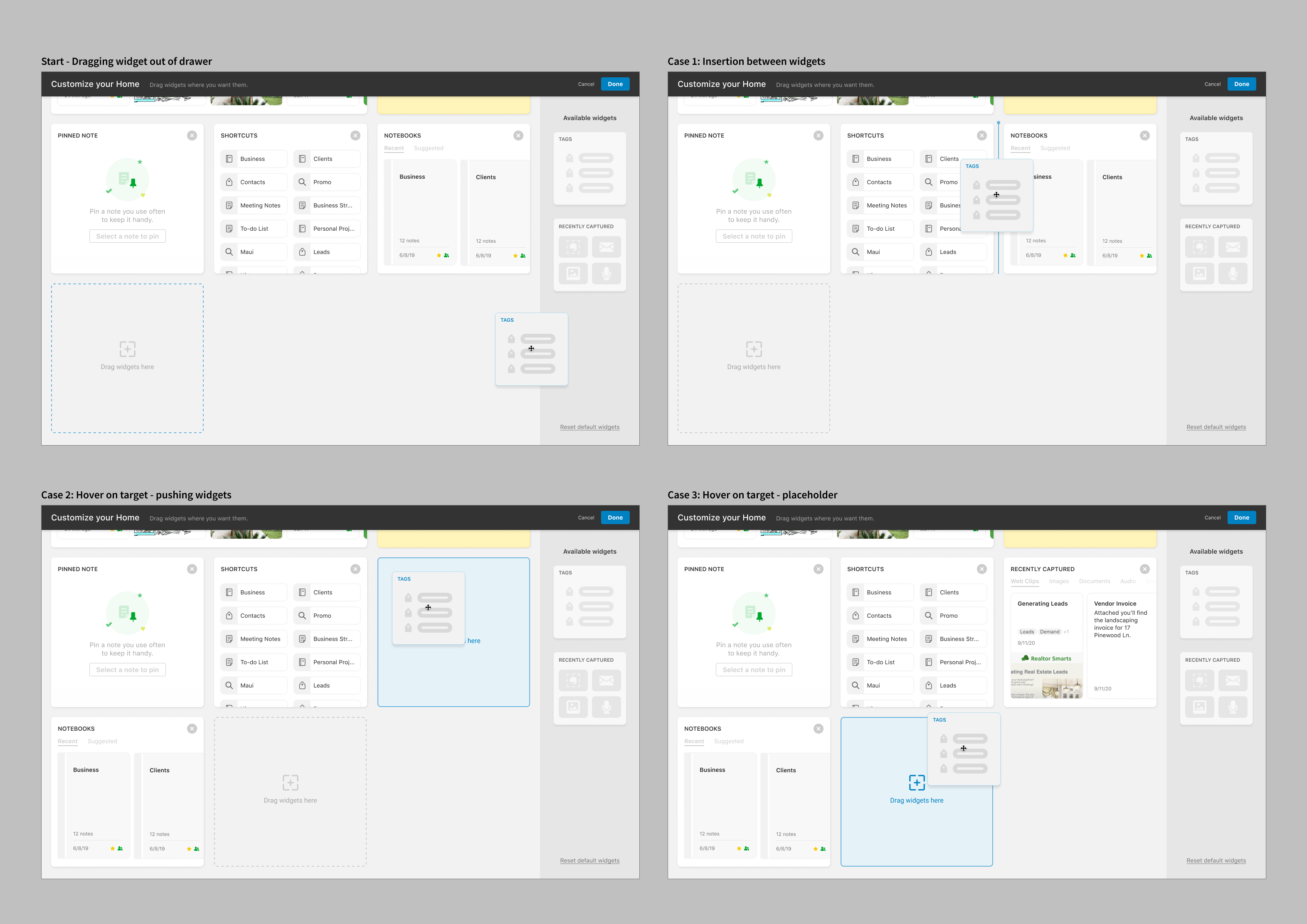Select the Tags available widget in Start drawer
1307x924 pixels.
[x=590, y=168]
